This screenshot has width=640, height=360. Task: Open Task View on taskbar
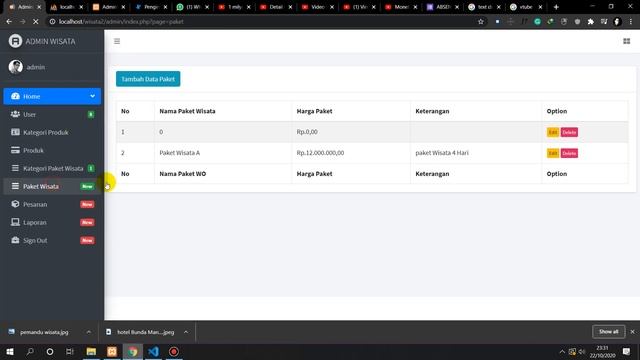click(x=70, y=351)
